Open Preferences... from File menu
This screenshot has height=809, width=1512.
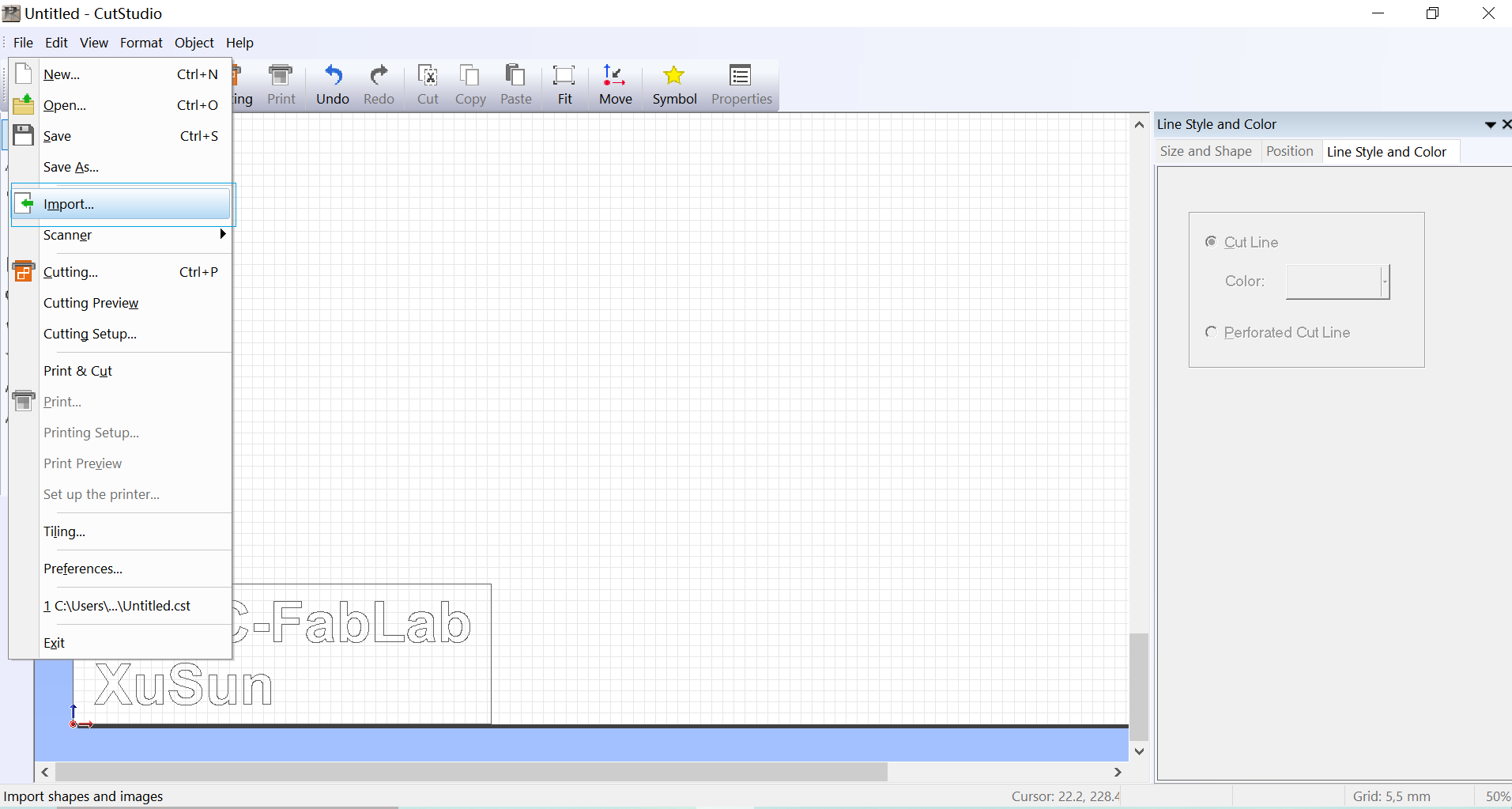121,569
